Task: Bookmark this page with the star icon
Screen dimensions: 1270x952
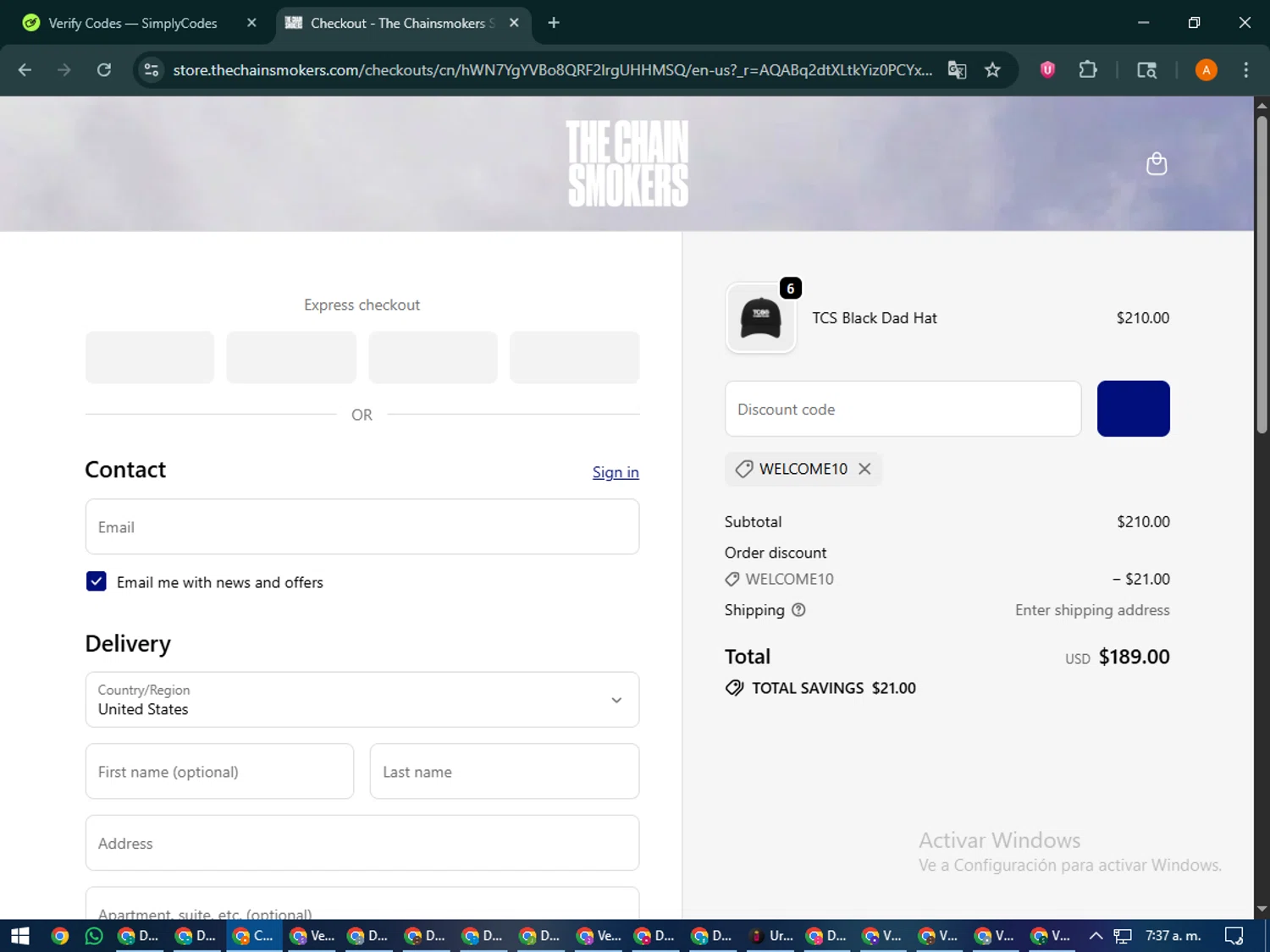Action: [992, 70]
